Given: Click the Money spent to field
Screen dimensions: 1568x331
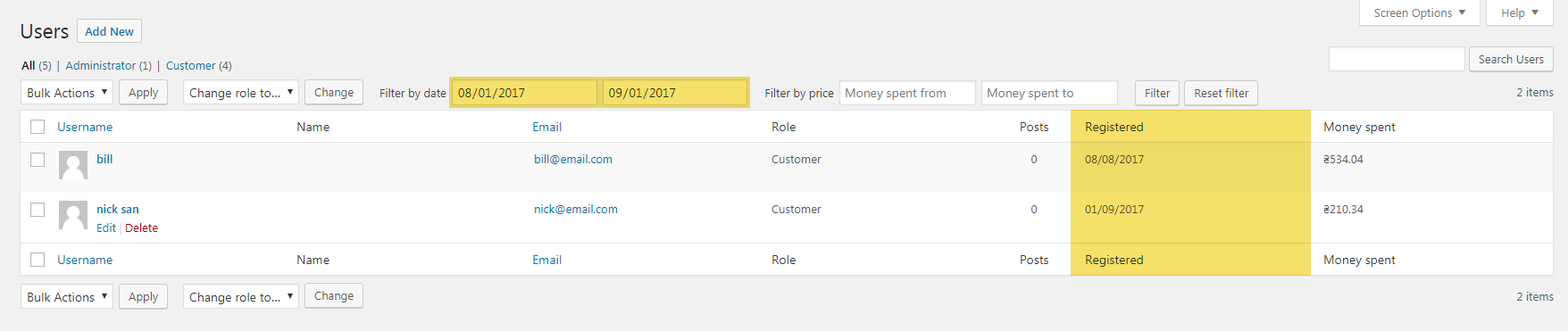Looking at the screenshot, I should (1049, 93).
